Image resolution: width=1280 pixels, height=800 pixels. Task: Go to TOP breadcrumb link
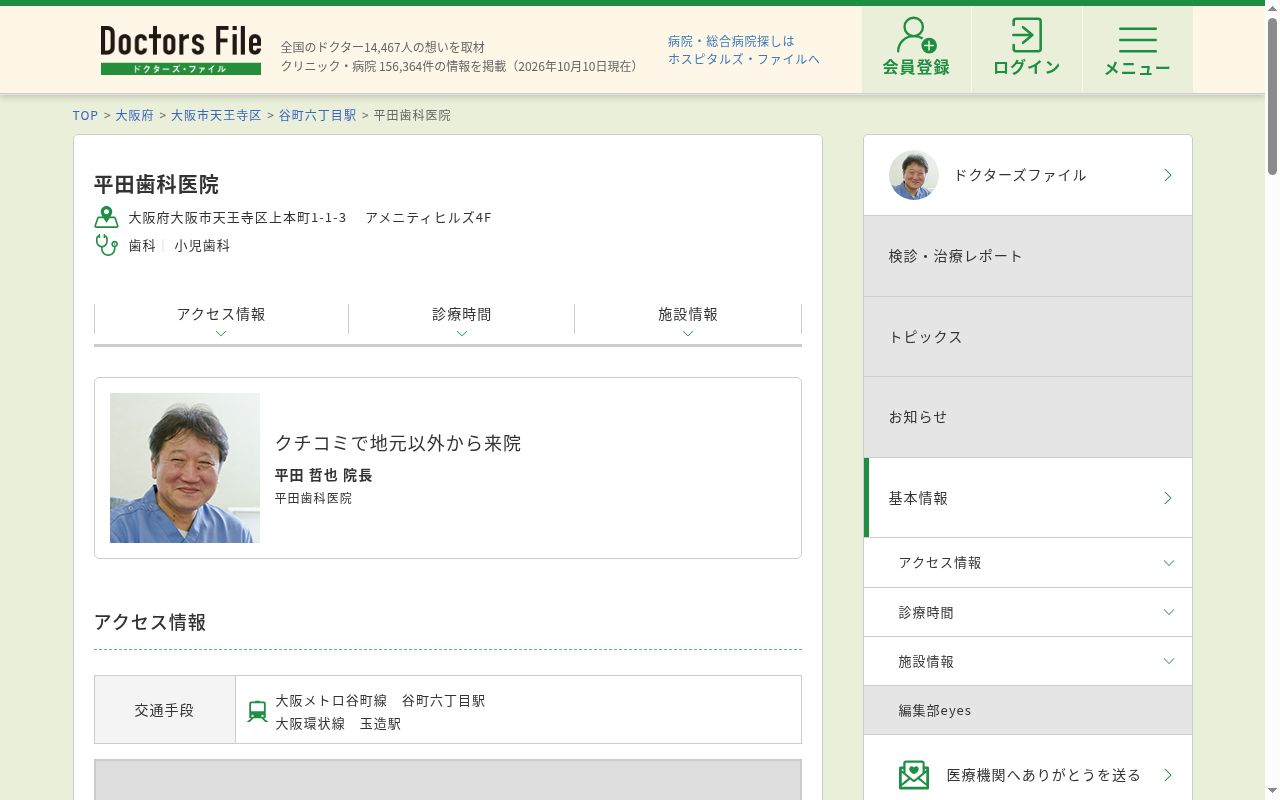click(x=85, y=115)
